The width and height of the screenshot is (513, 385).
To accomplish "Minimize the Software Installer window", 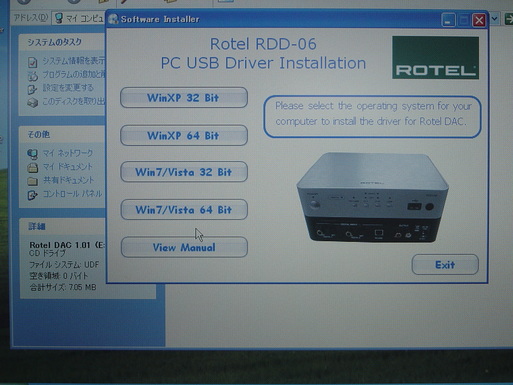I will point(448,20).
